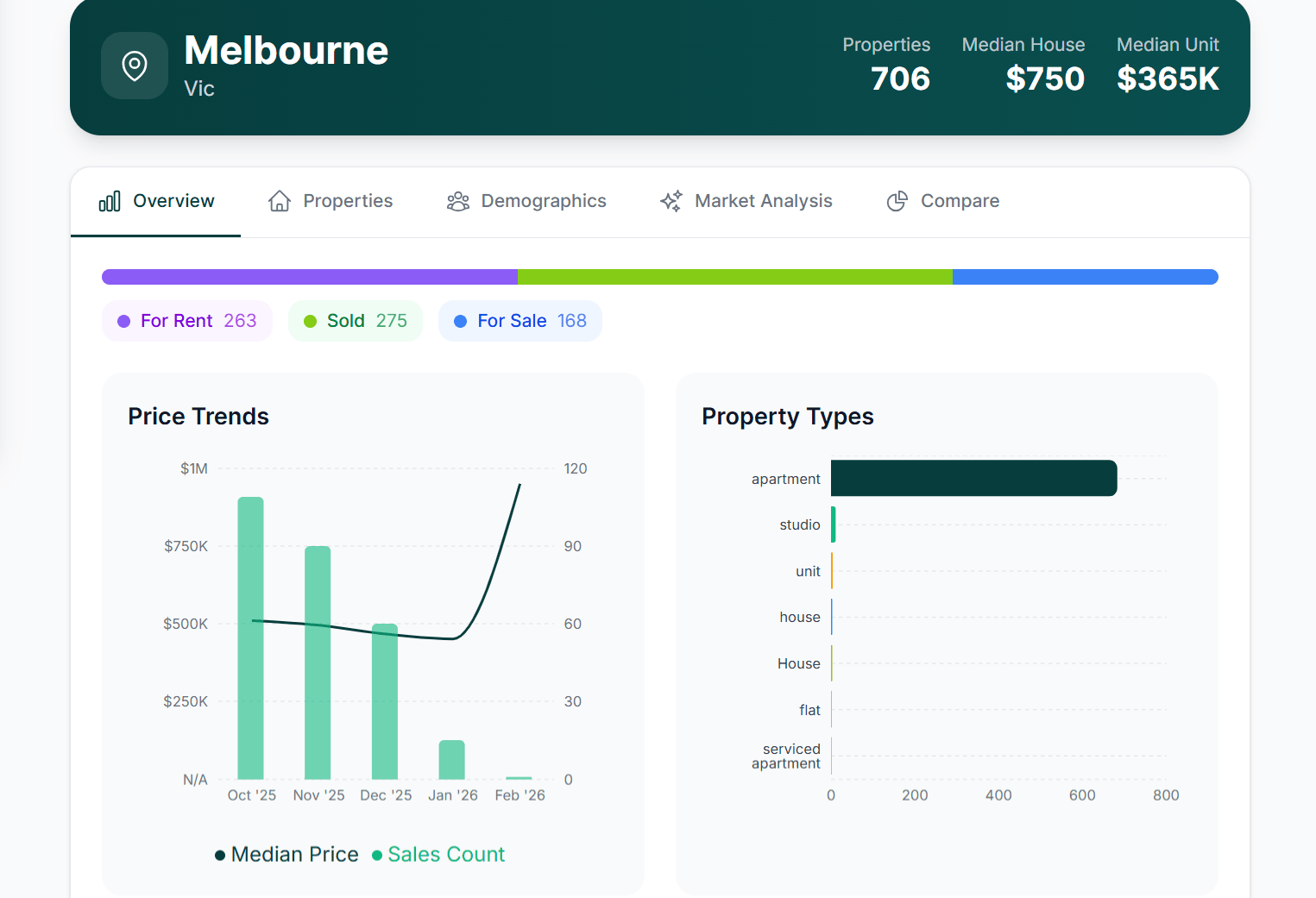
Task: Click the green Sold segment of the distribution bar
Action: pyautogui.click(x=734, y=276)
